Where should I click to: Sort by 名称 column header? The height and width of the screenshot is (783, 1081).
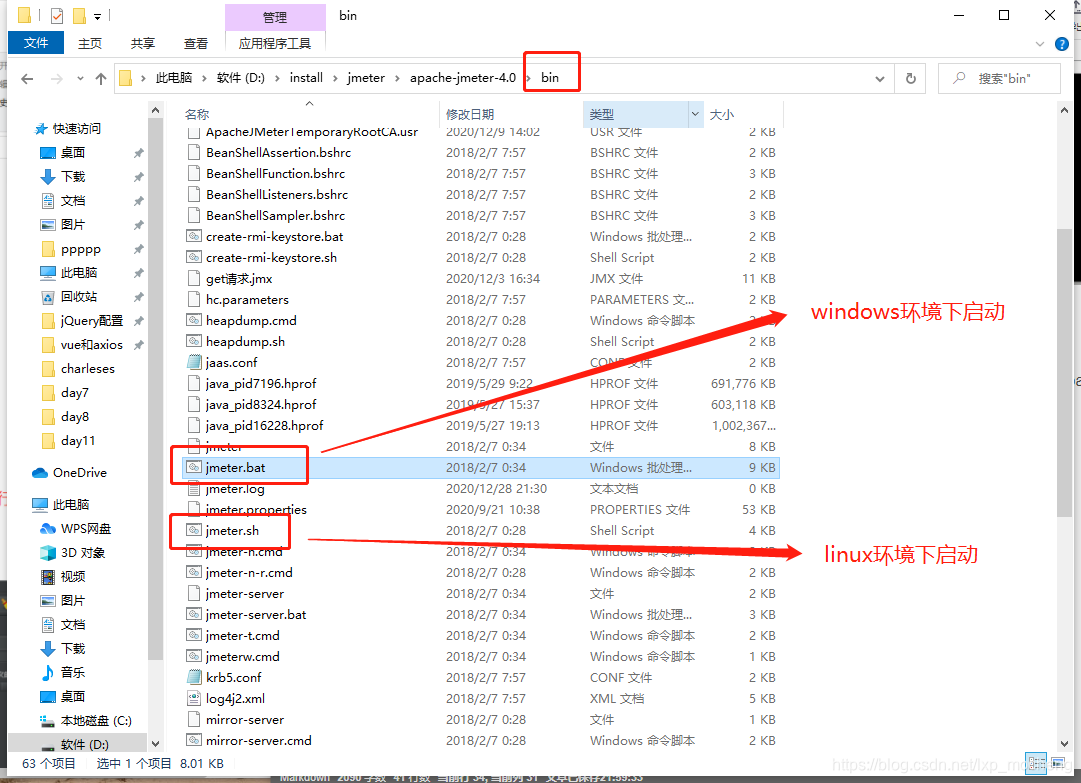coord(196,114)
